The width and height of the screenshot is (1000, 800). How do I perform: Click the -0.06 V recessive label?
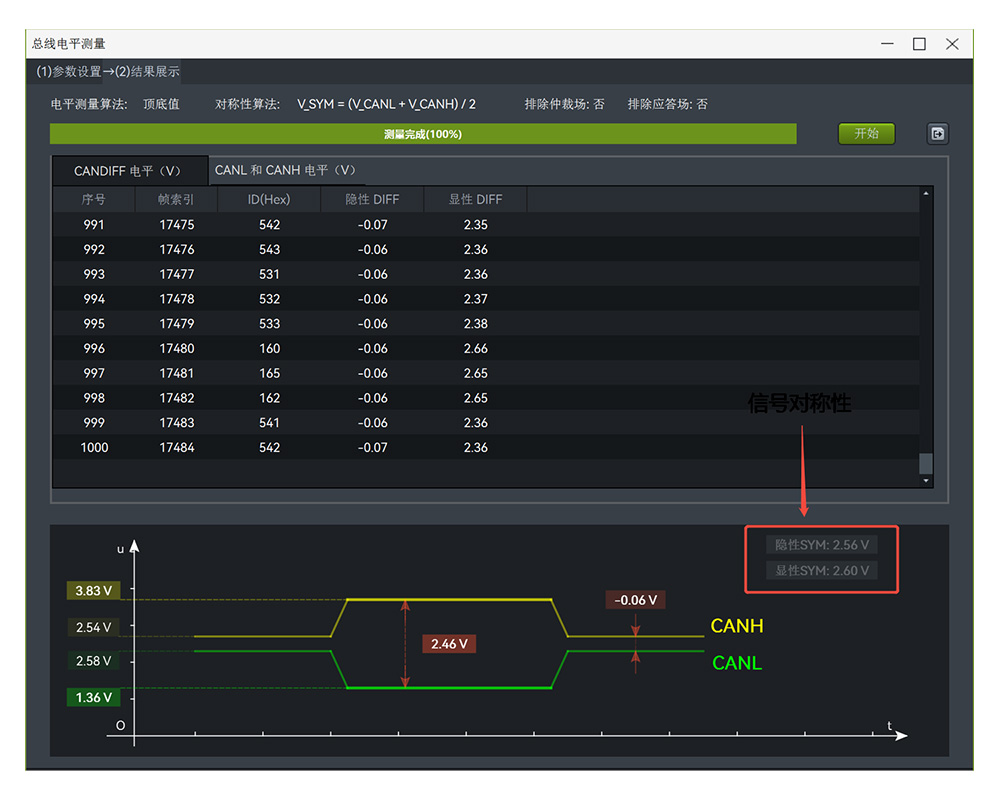coord(635,600)
